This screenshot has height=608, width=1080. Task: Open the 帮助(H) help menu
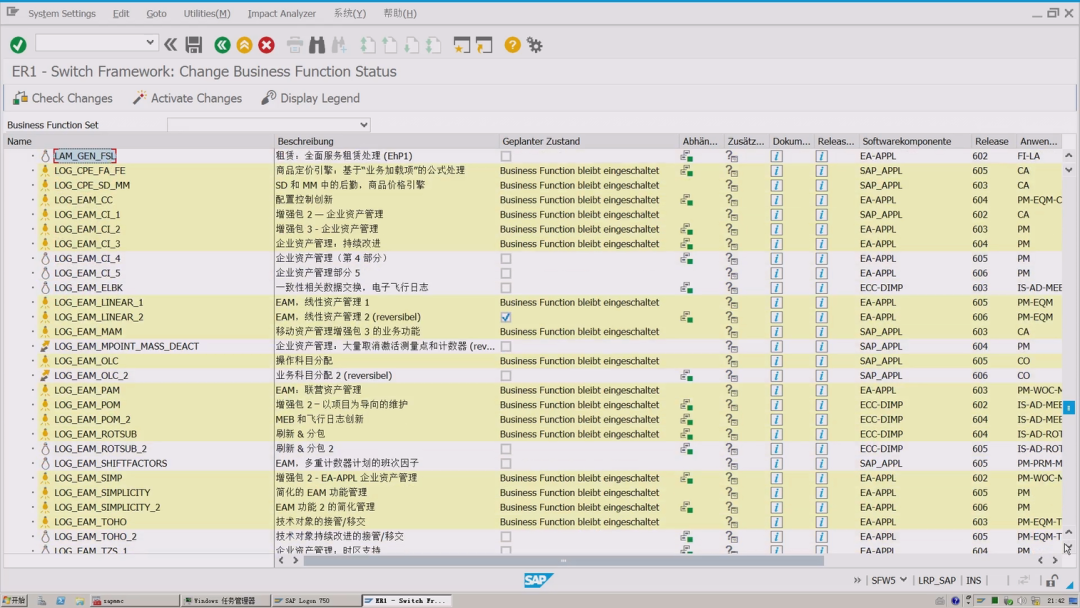[399, 13]
